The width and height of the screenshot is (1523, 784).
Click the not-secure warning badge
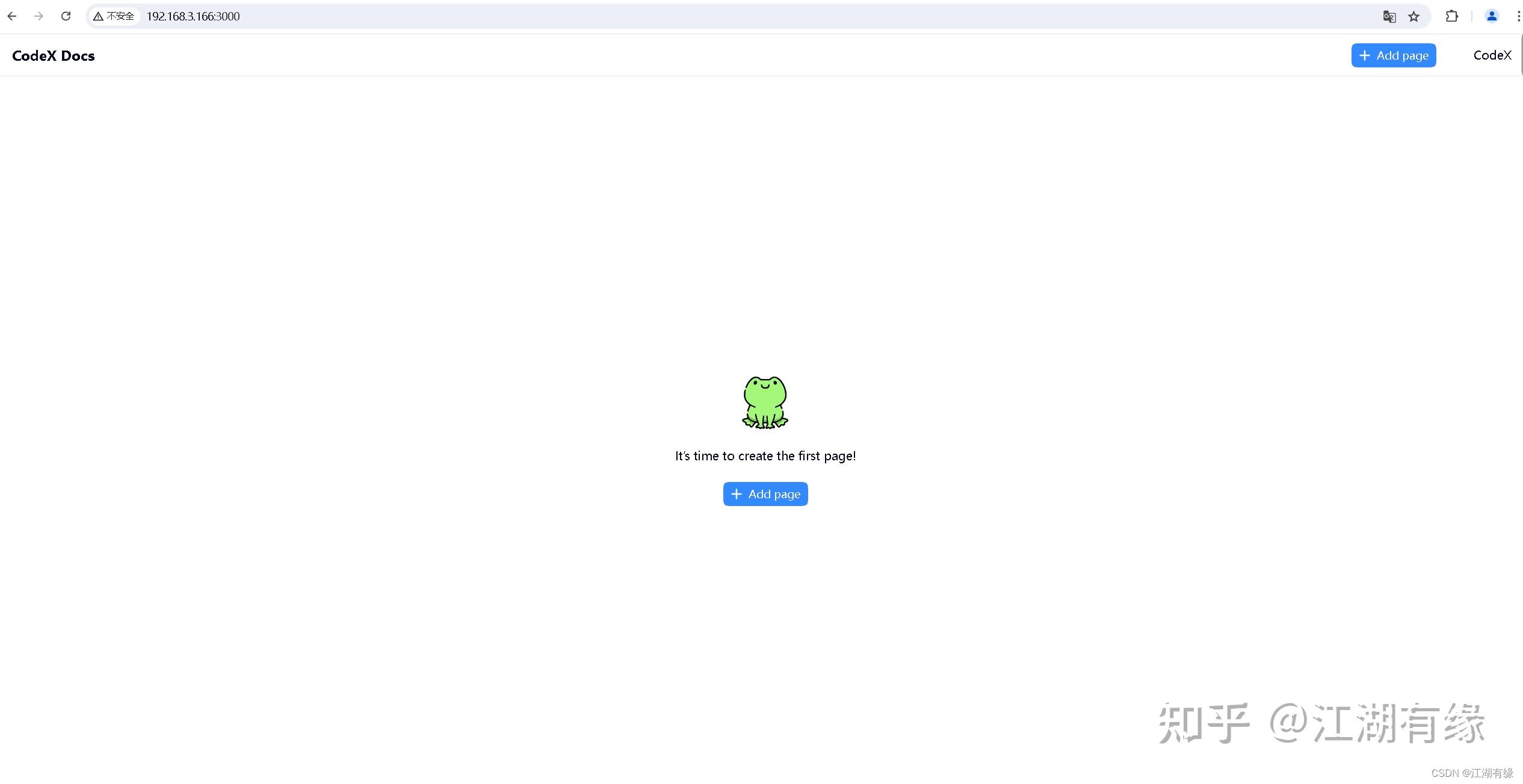click(x=114, y=16)
